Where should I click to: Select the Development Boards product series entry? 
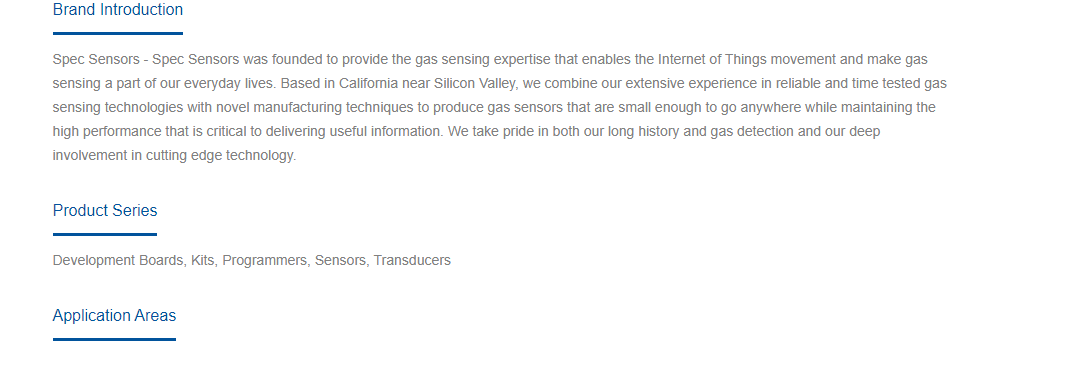118,260
